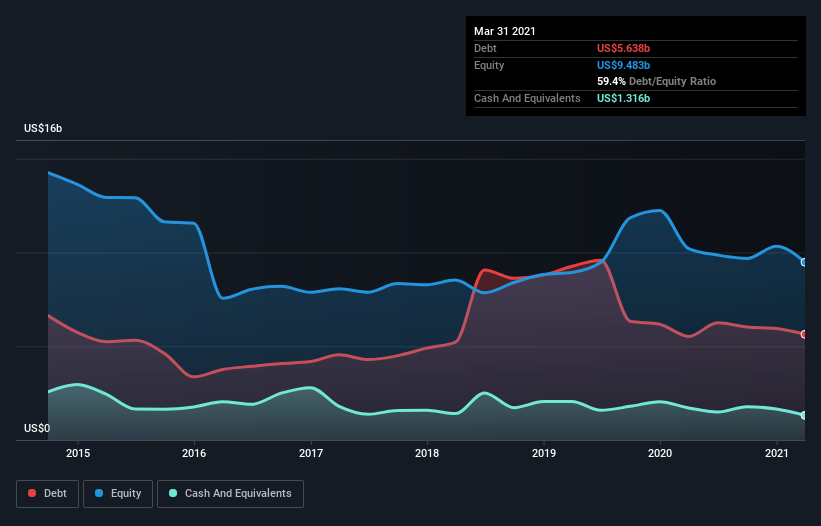Click the US$9.483b equity value

click(x=624, y=65)
